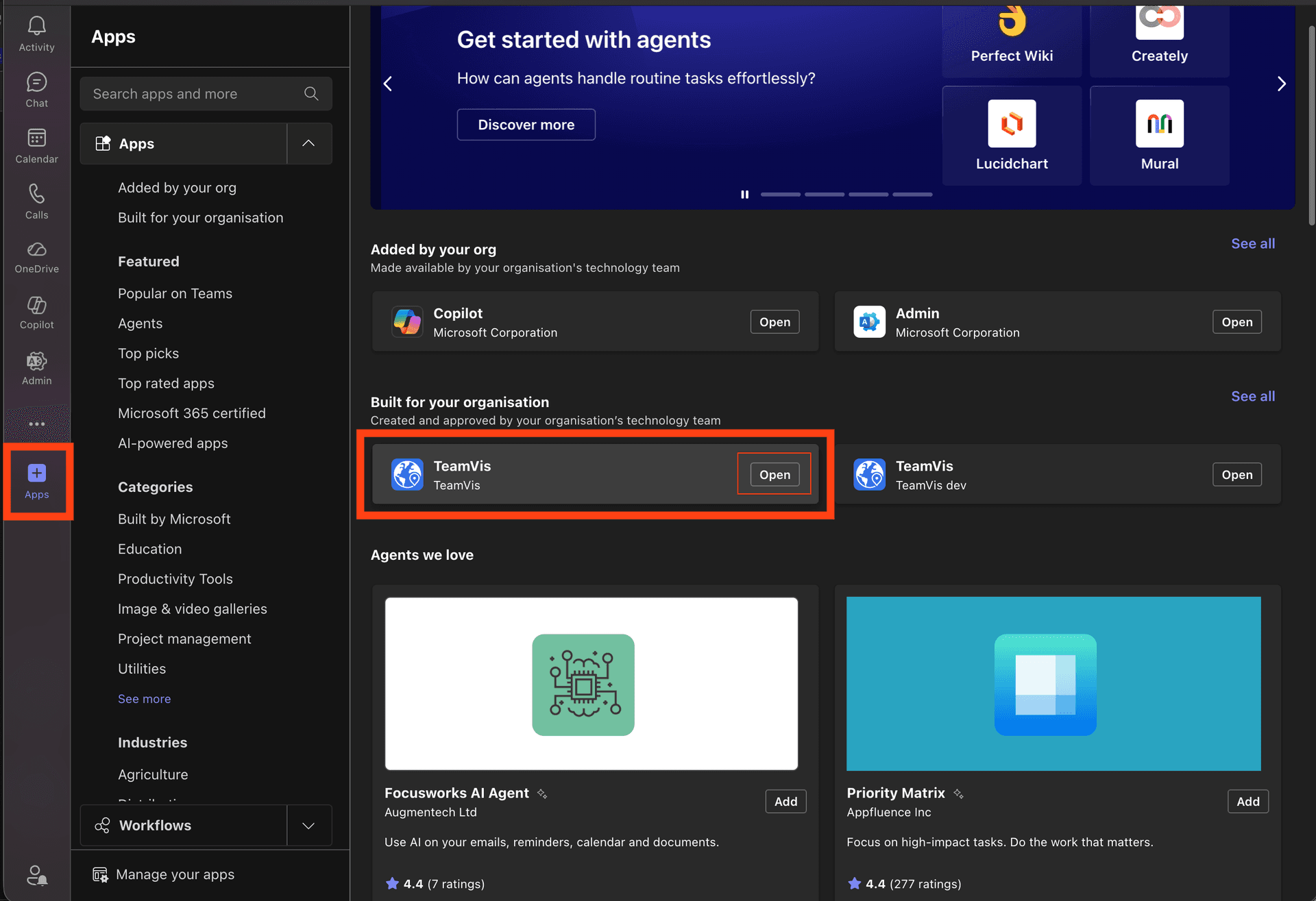Add the Priority Matrix app

tap(1247, 801)
